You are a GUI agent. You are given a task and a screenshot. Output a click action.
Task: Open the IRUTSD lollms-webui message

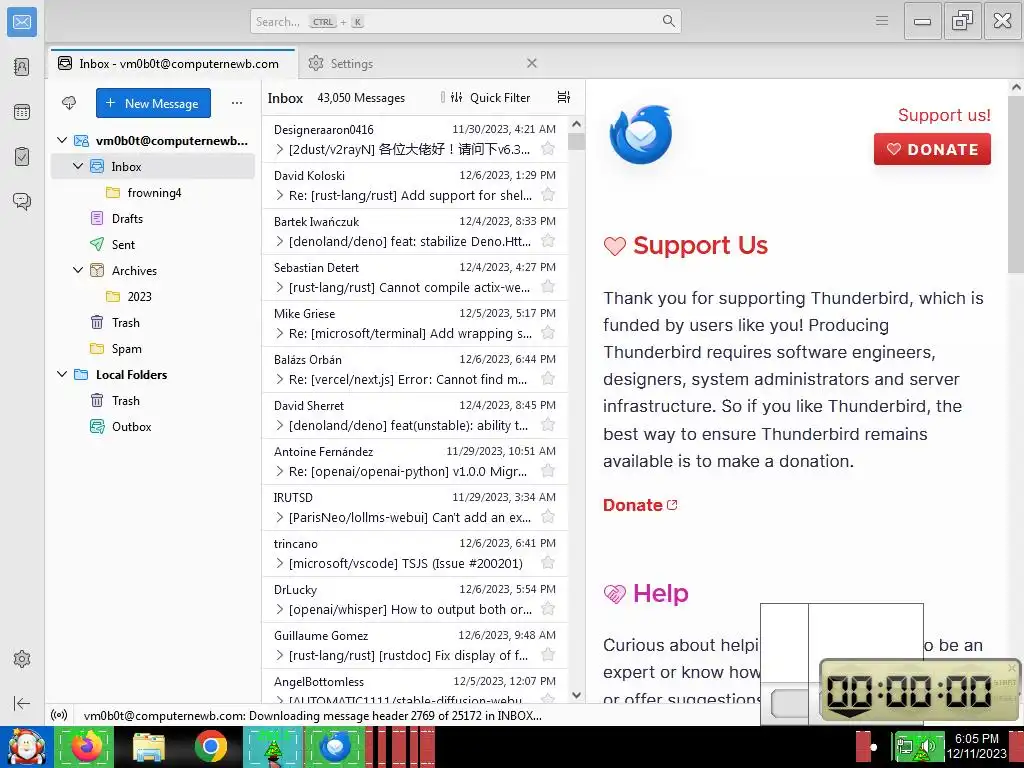415,507
